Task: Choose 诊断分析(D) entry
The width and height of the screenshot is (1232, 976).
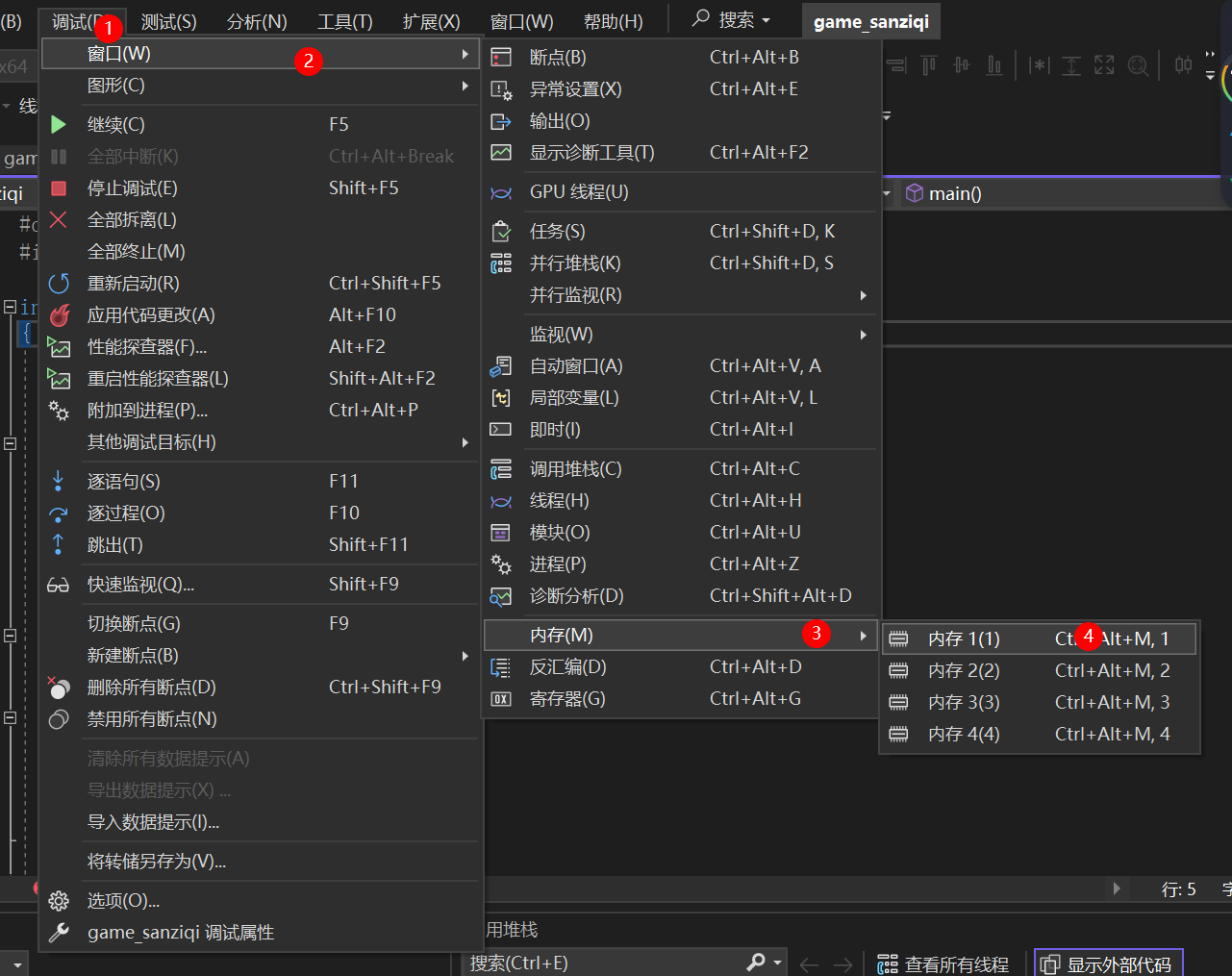Action: (680, 596)
